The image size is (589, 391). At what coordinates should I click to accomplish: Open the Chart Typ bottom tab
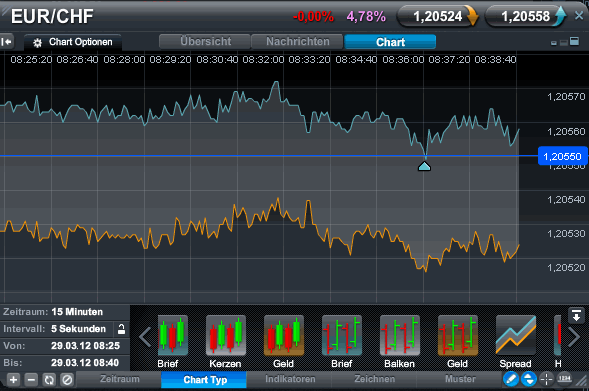point(205,380)
